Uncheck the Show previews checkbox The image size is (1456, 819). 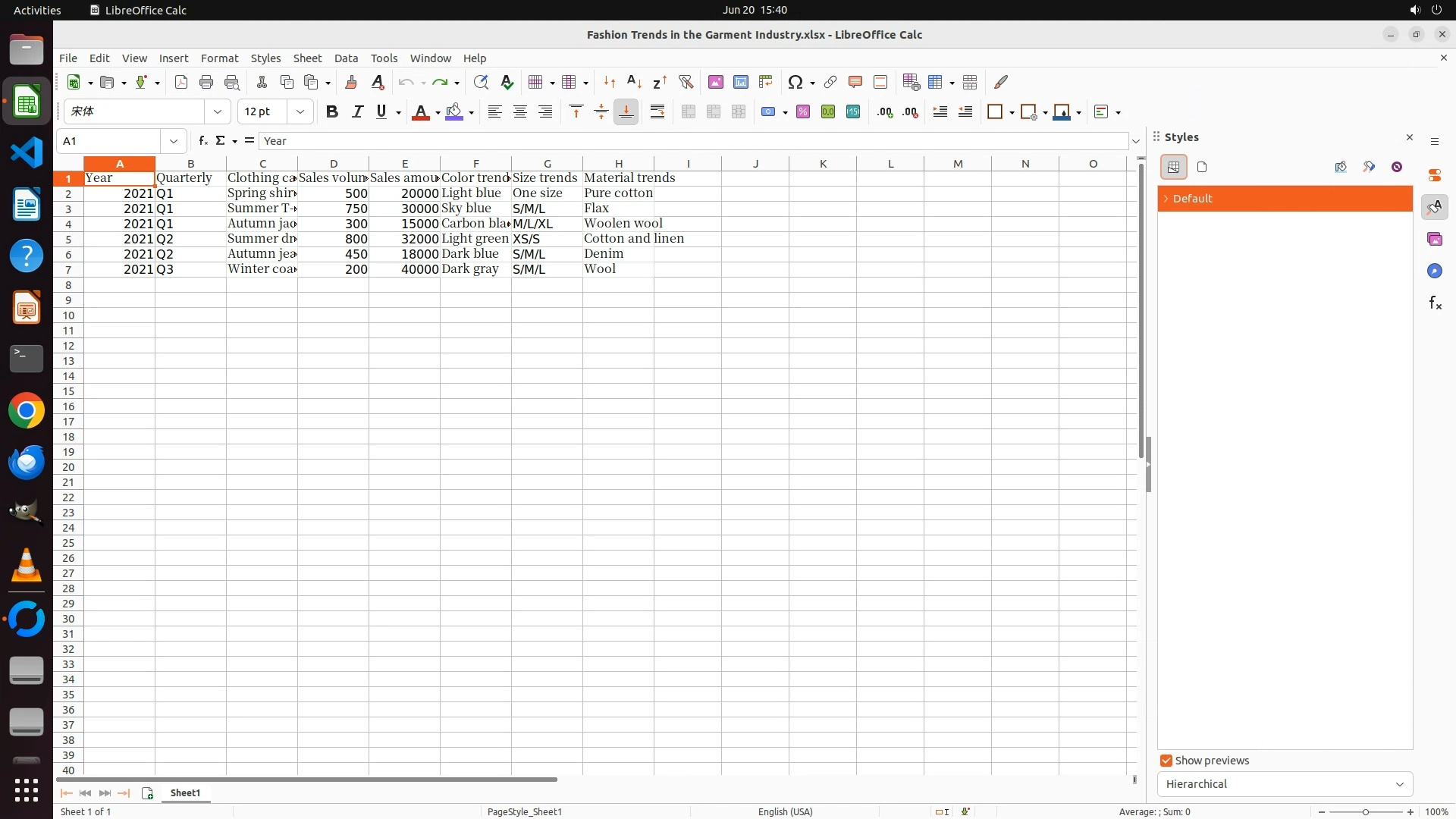[1166, 761]
